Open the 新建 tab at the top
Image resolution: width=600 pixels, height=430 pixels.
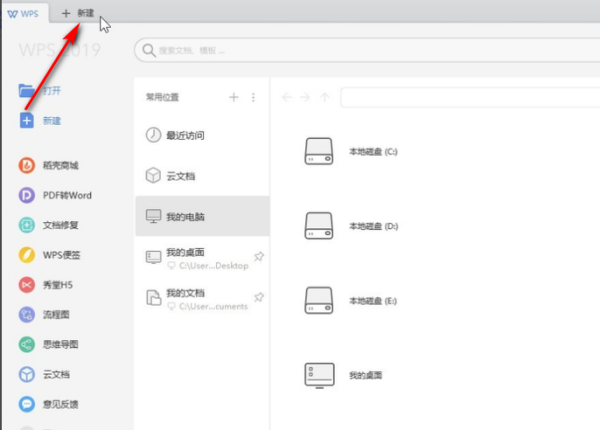pos(78,13)
